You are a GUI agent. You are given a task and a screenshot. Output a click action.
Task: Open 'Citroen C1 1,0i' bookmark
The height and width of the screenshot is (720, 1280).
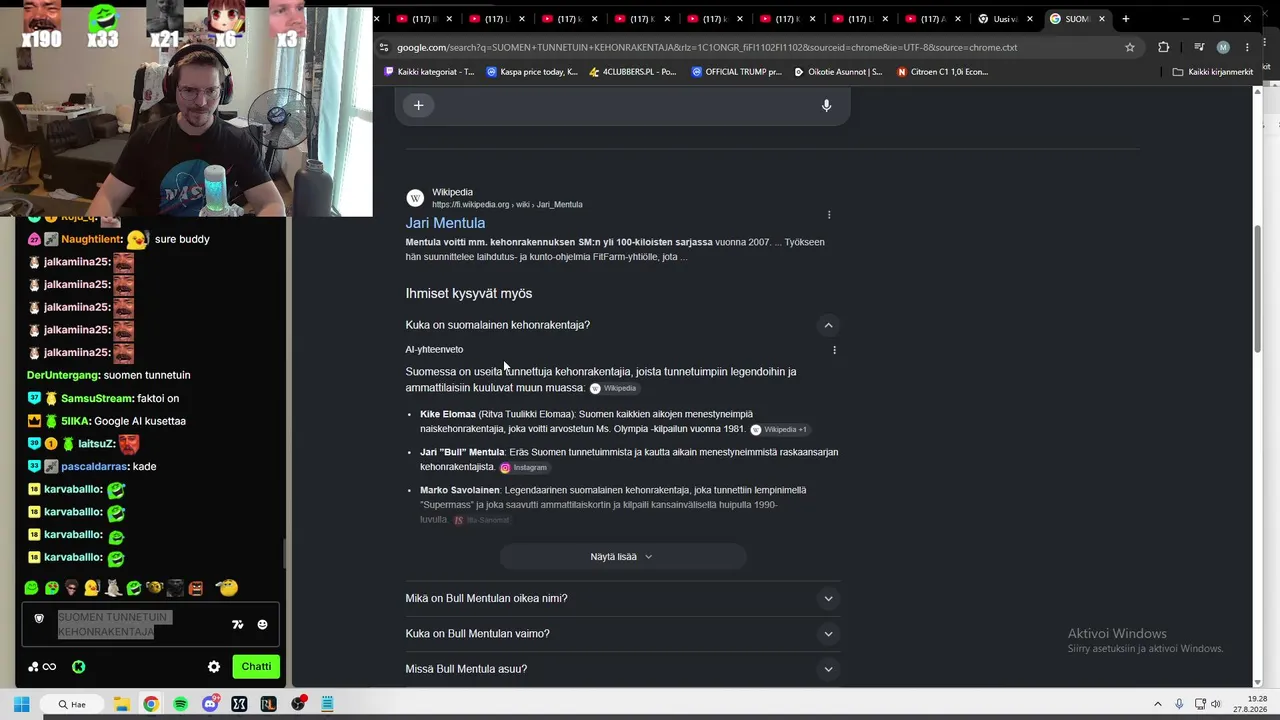(943, 72)
